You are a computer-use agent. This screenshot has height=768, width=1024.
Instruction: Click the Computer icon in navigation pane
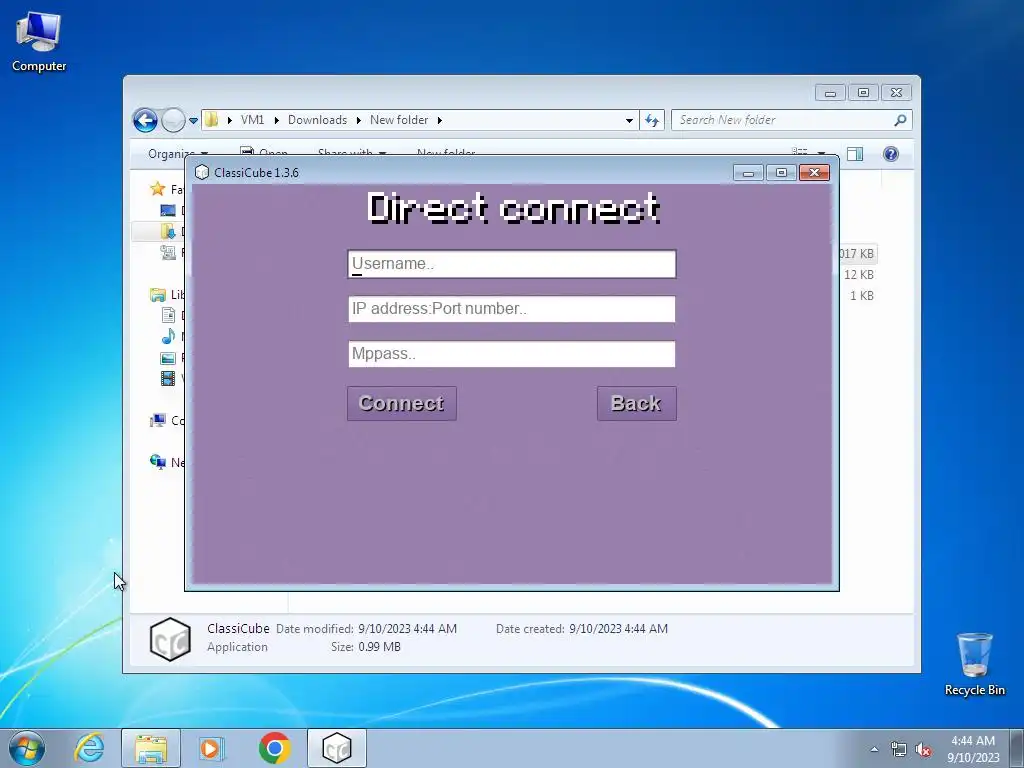pos(157,420)
